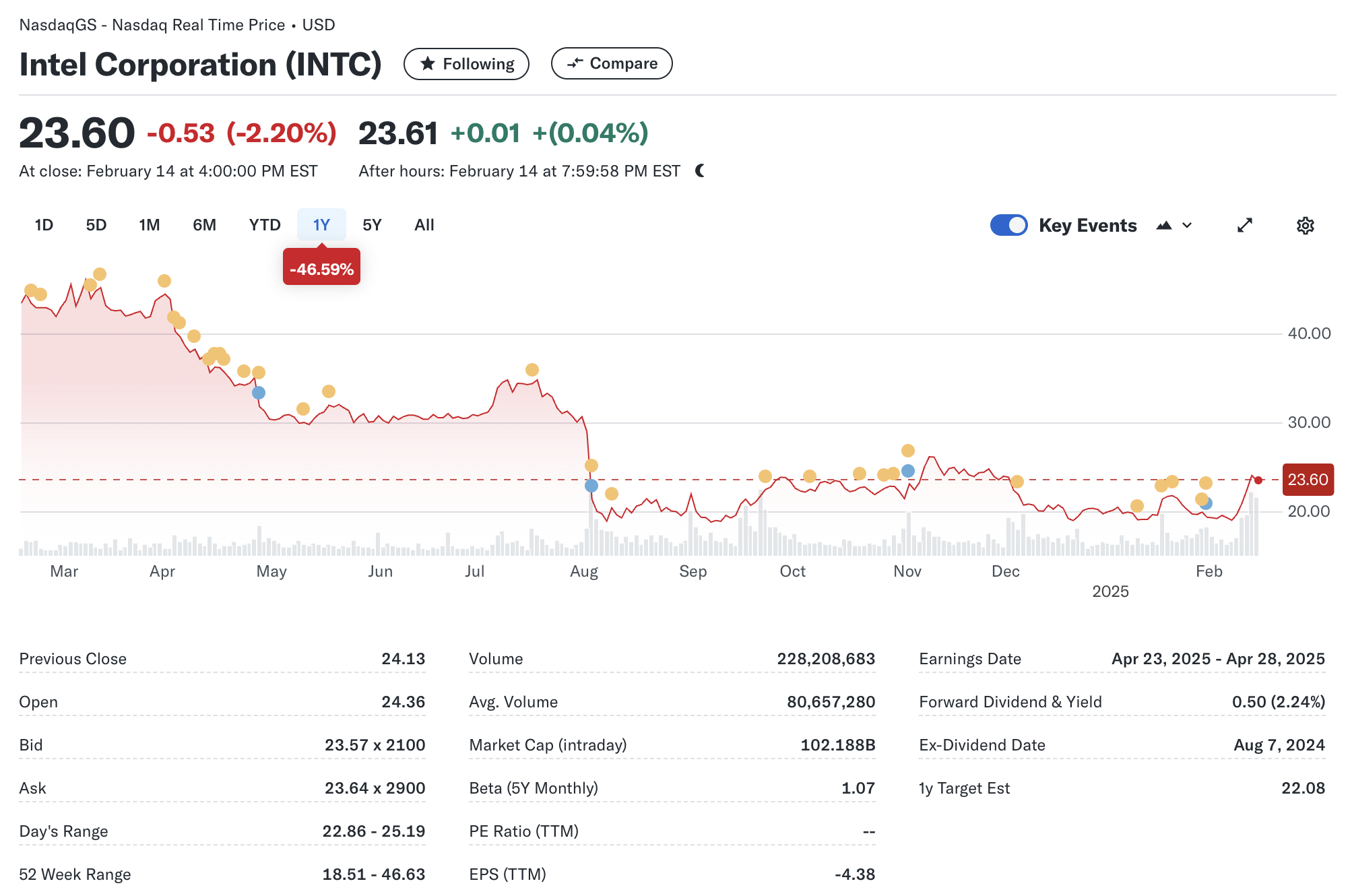Switch to the 6M range tab
This screenshot has width=1350, height=896.
pos(204,225)
